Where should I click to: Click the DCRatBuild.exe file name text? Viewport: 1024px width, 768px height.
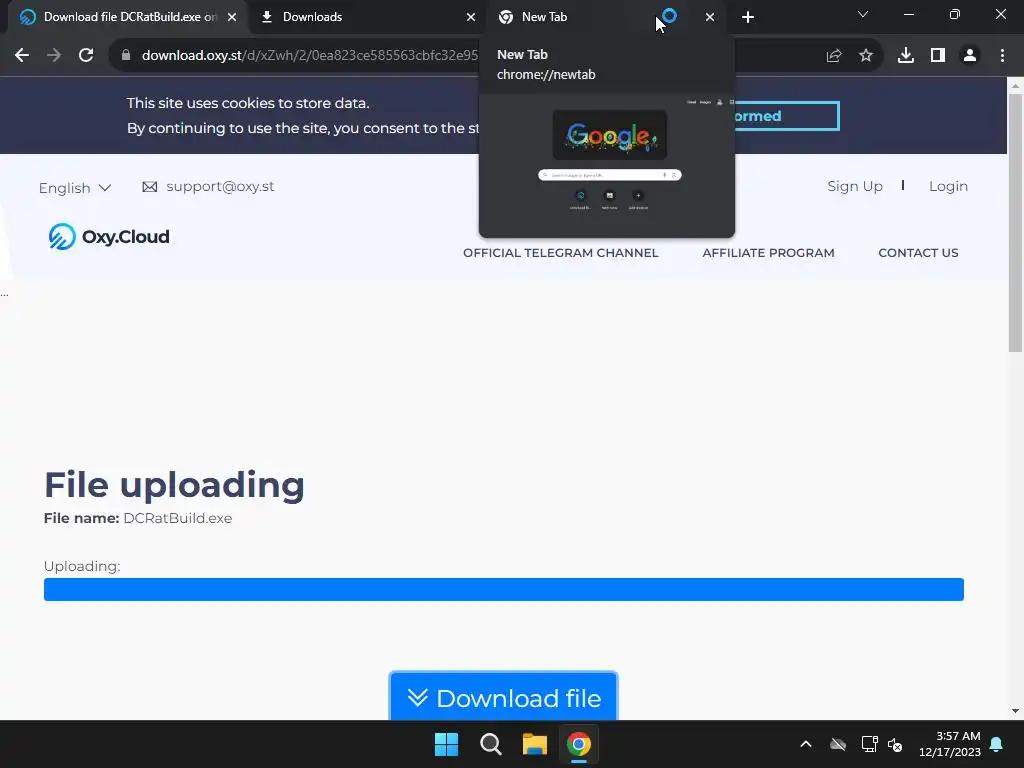(x=178, y=519)
